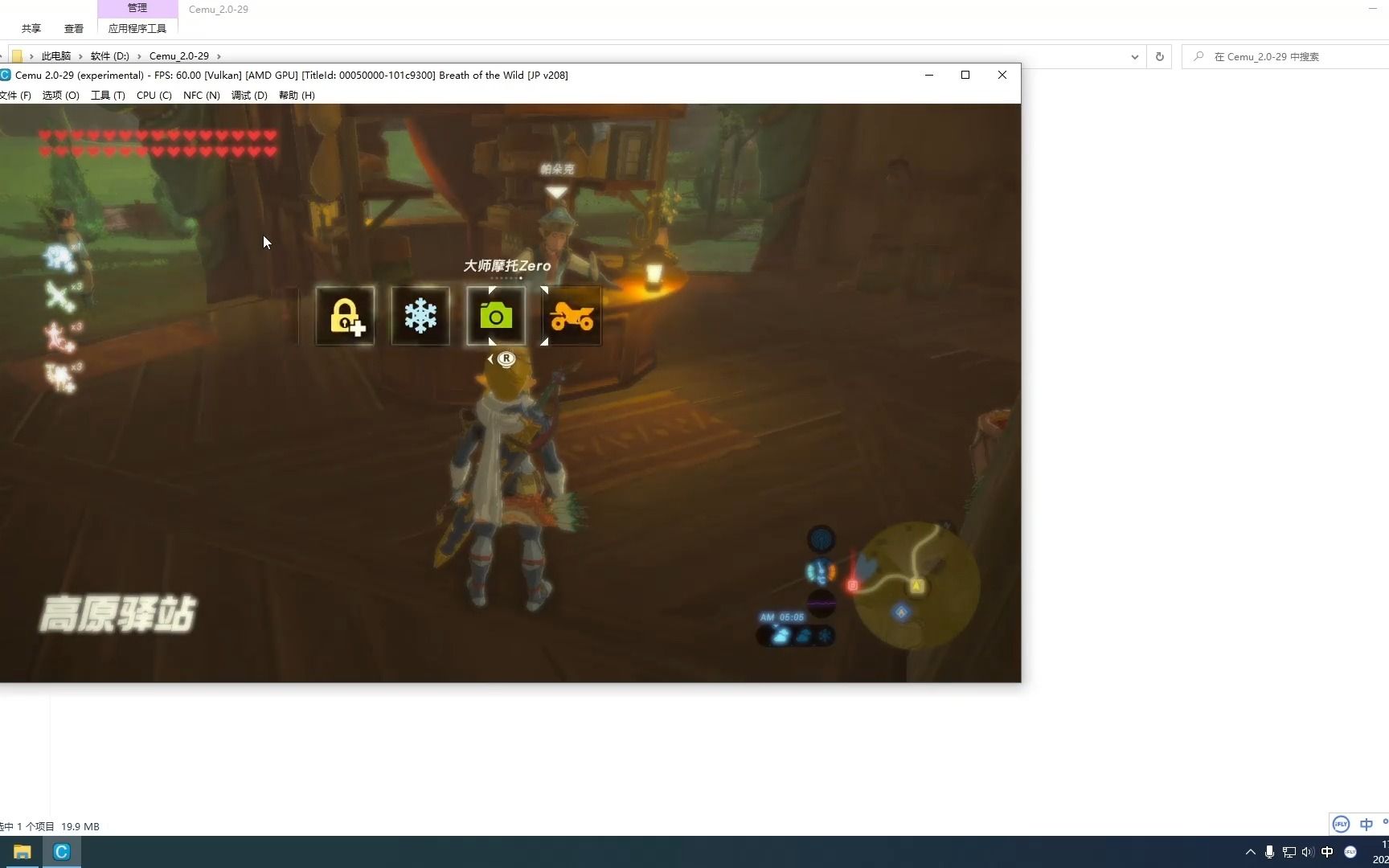Open the address bar history dropdown
The width and height of the screenshot is (1389, 868).
(x=1134, y=56)
